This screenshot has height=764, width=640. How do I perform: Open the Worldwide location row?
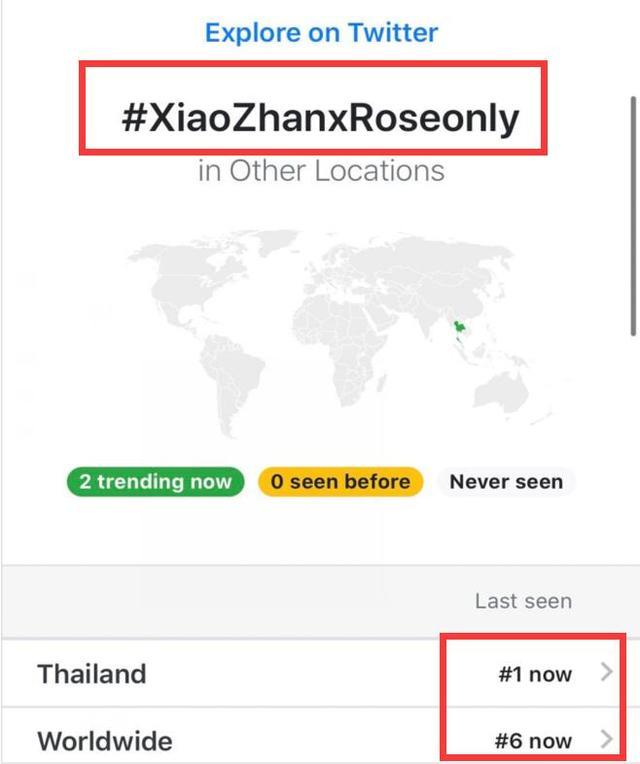[104, 741]
